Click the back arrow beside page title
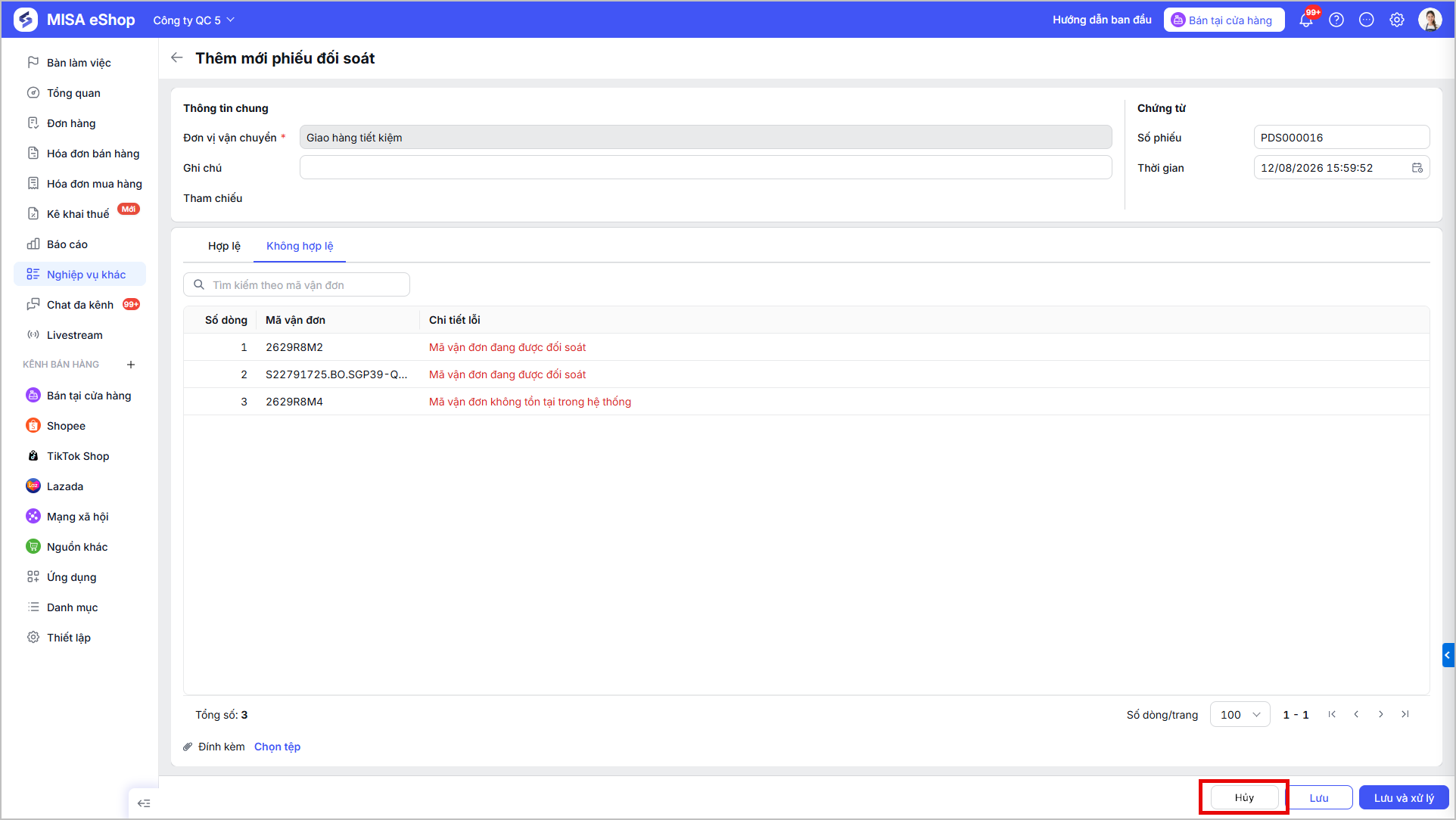 [x=177, y=57]
